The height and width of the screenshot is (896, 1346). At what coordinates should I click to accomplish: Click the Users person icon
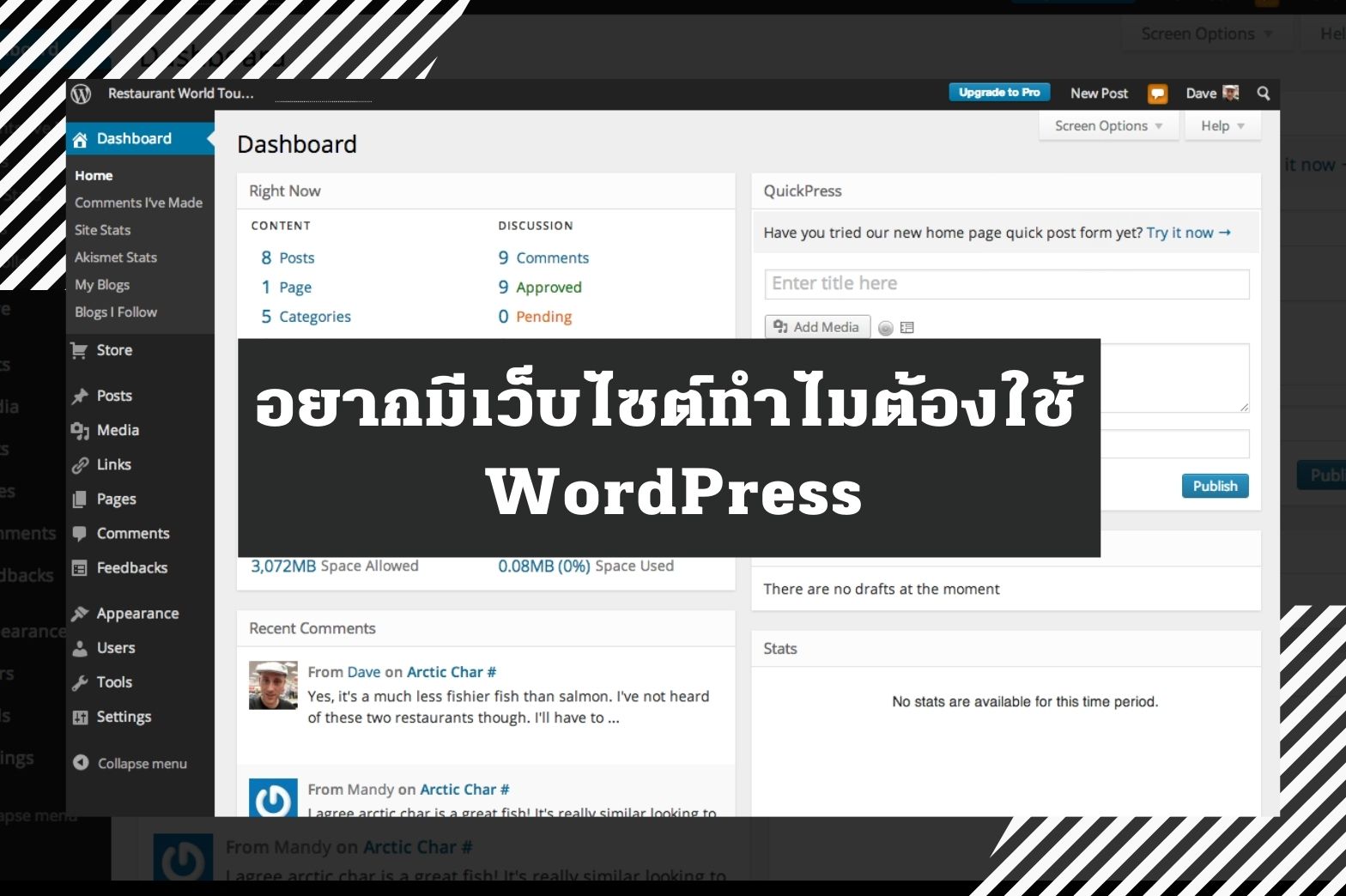(x=80, y=648)
